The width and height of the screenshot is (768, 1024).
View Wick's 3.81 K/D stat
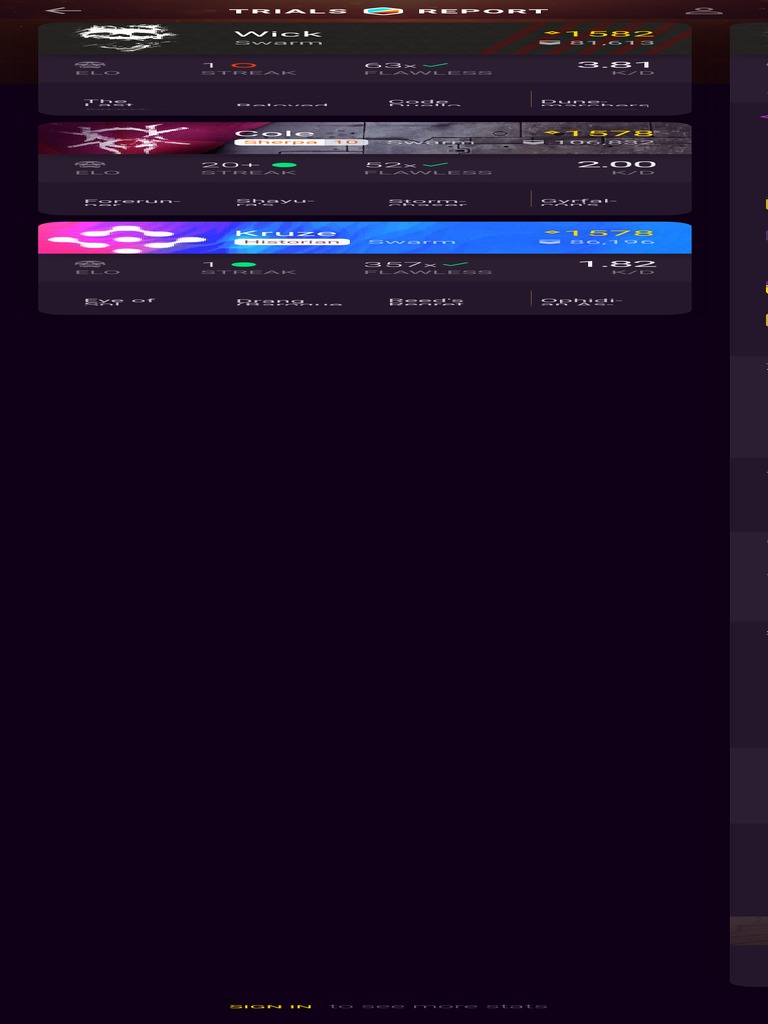pyautogui.click(x=614, y=67)
